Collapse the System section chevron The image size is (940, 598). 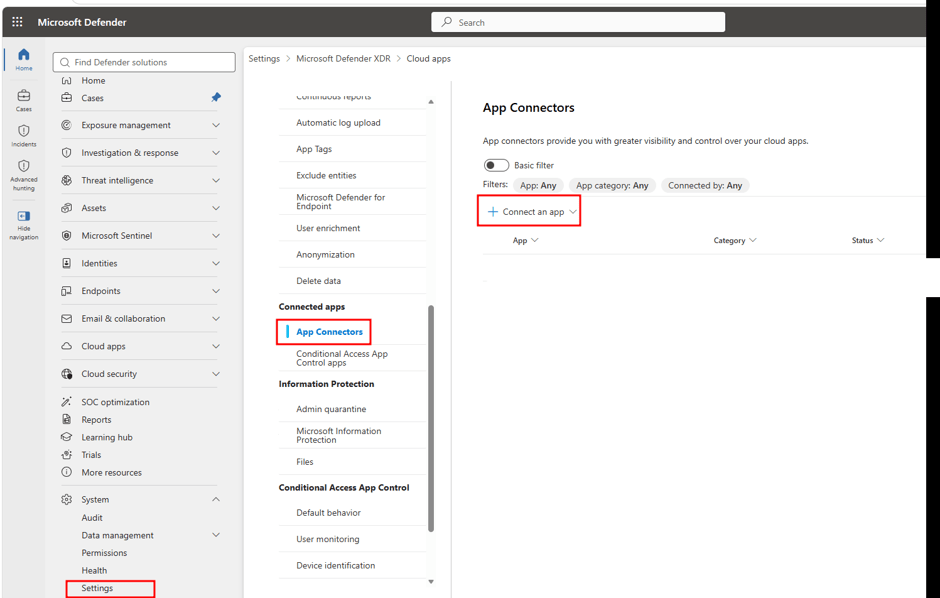pos(216,499)
